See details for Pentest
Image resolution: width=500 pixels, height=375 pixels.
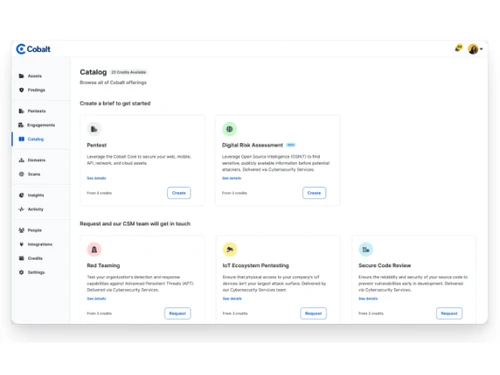[x=96, y=178]
